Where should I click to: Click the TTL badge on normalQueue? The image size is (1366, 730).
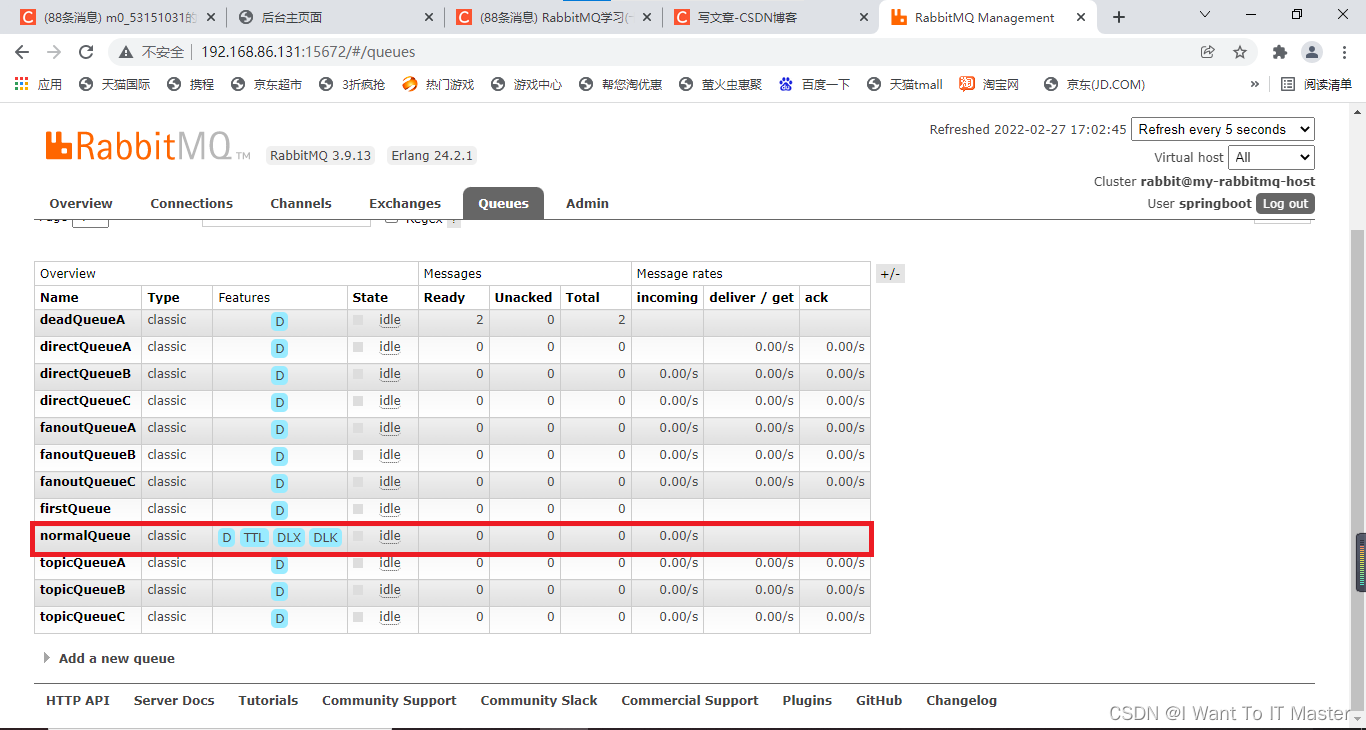[254, 538]
